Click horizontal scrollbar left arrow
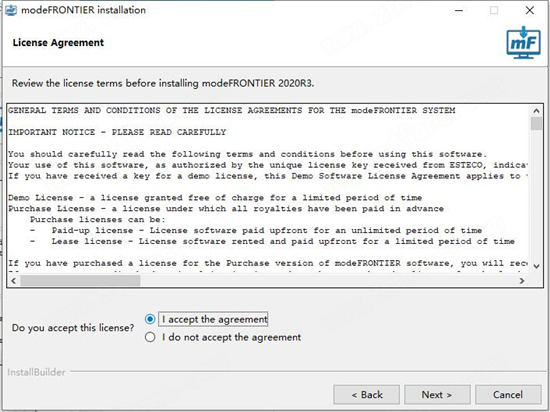 click(x=14, y=281)
